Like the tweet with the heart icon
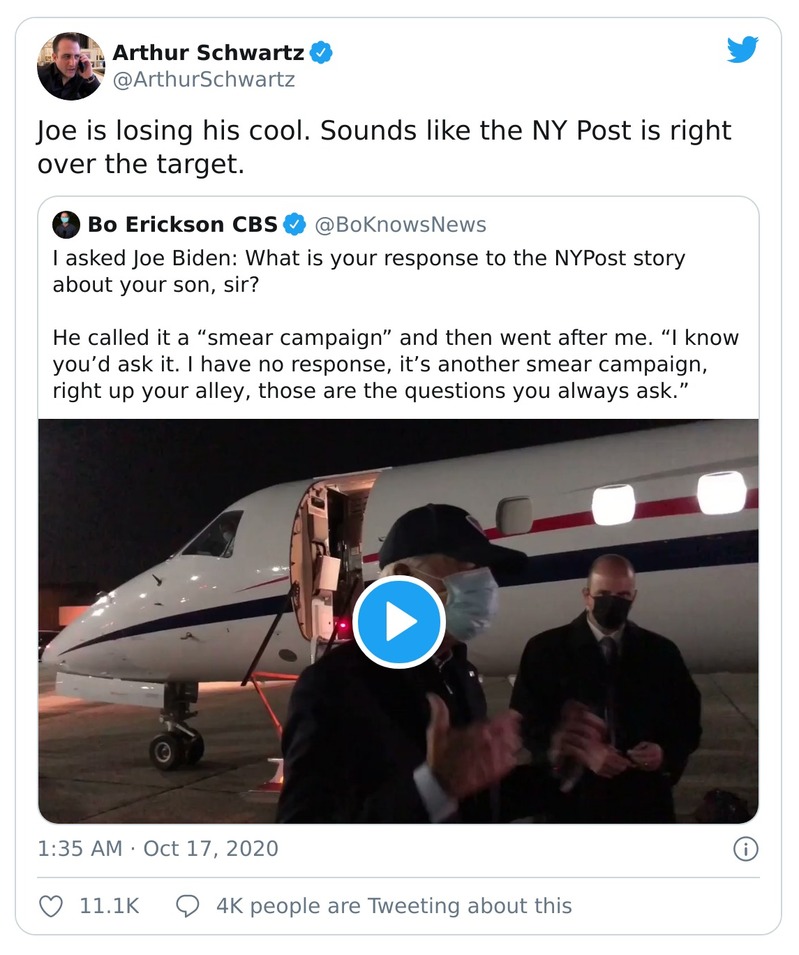799x955 pixels. pos(50,906)
